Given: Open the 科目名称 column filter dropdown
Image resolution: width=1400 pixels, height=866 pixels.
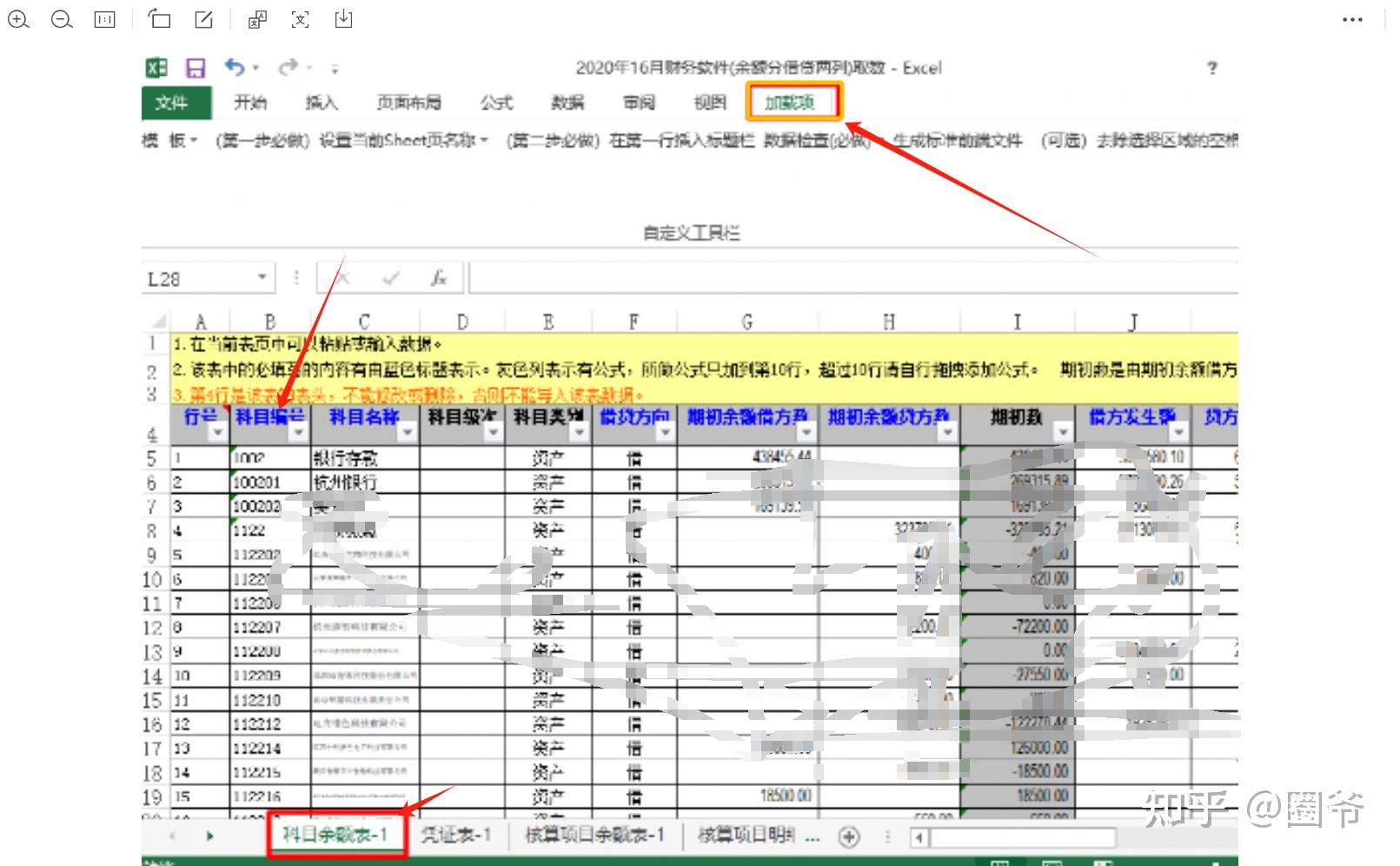Looking at the screenshot, I should (408, 432).
